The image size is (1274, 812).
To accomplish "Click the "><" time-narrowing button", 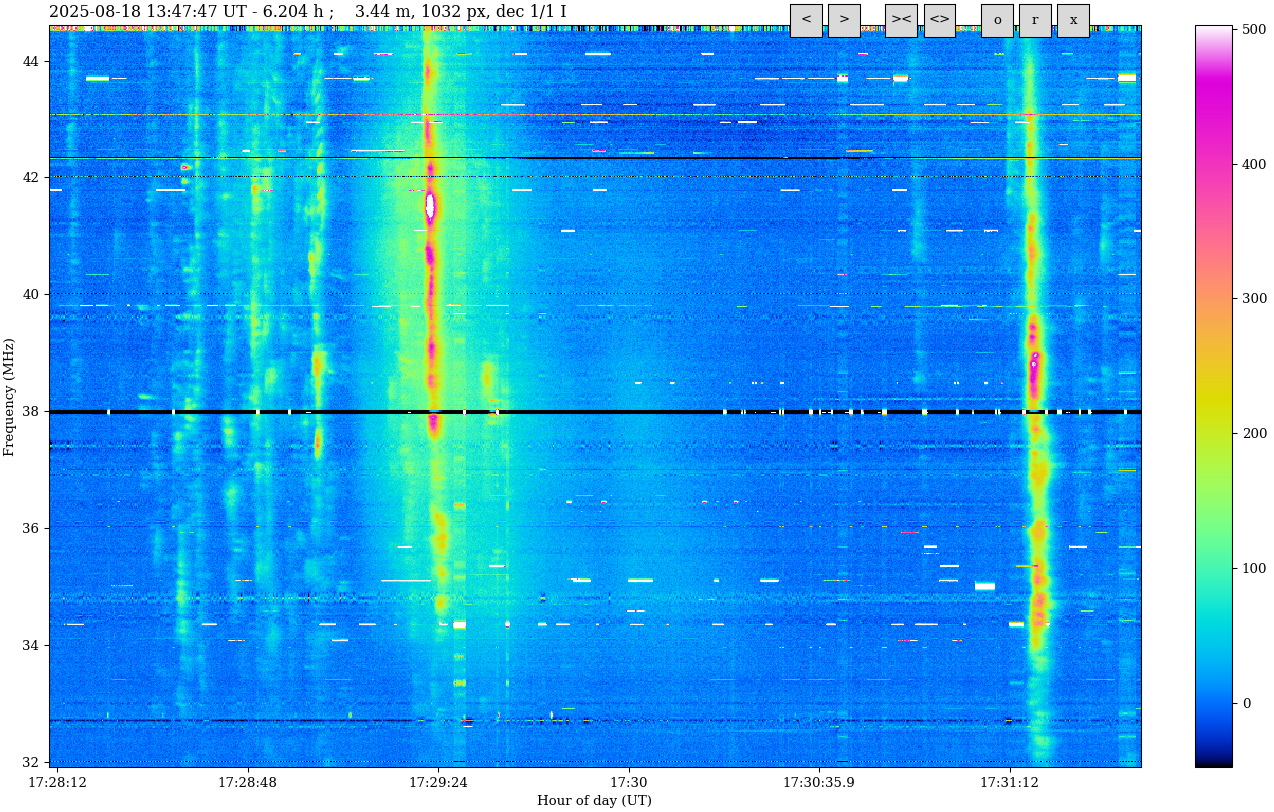I will [901, 20].
